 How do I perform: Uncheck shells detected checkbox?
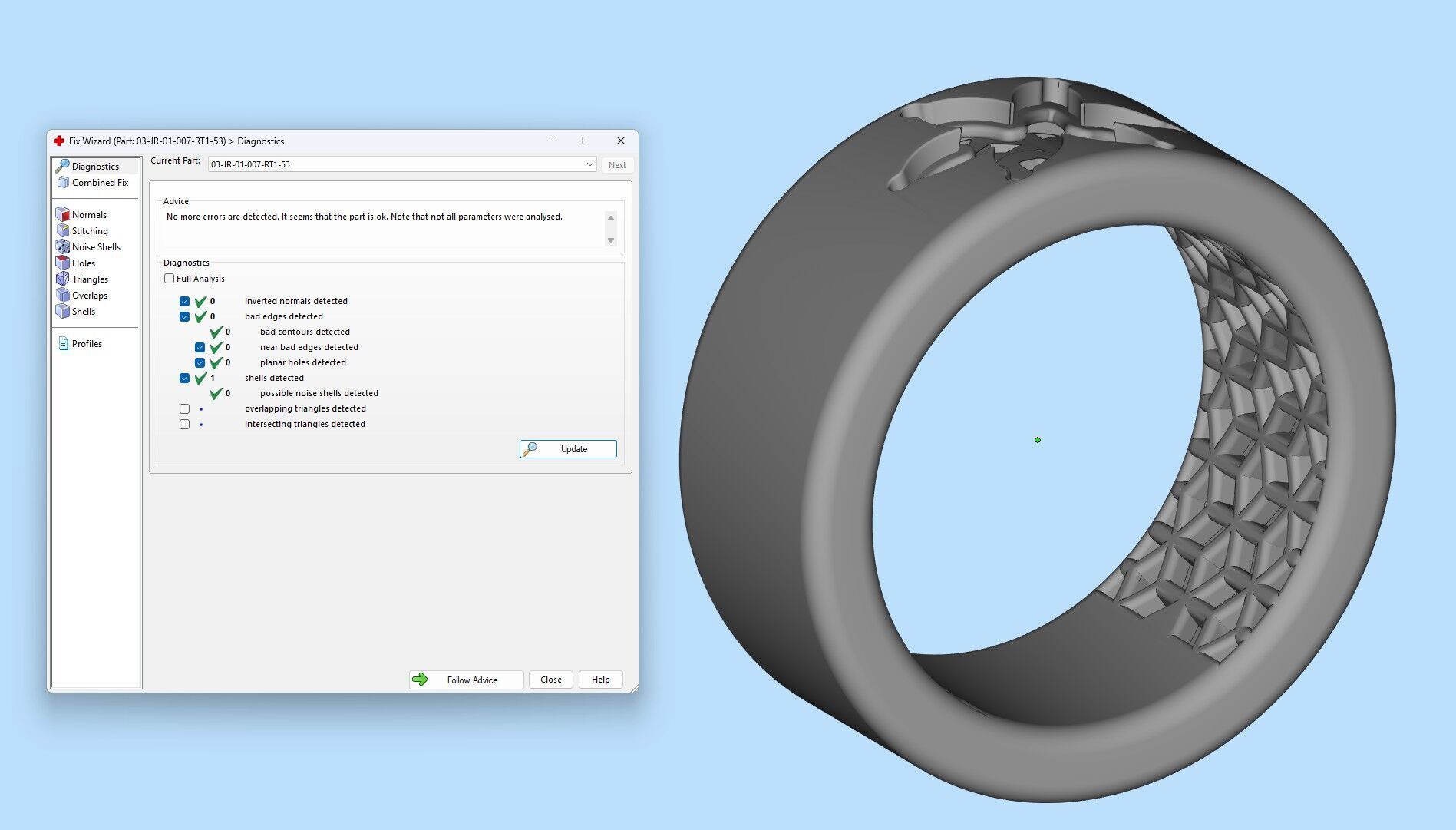[185, 378]
